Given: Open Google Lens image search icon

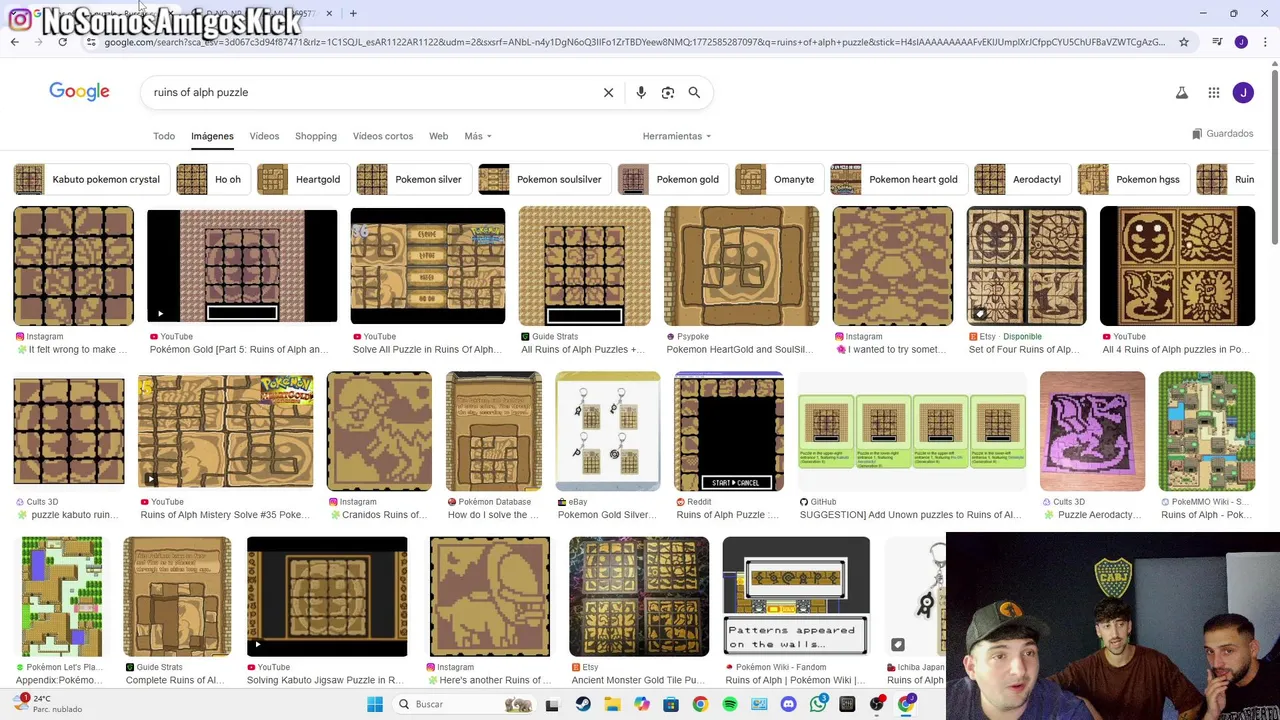Looking at the screenshot, I should pyautogui.click(x=668, y=92).
